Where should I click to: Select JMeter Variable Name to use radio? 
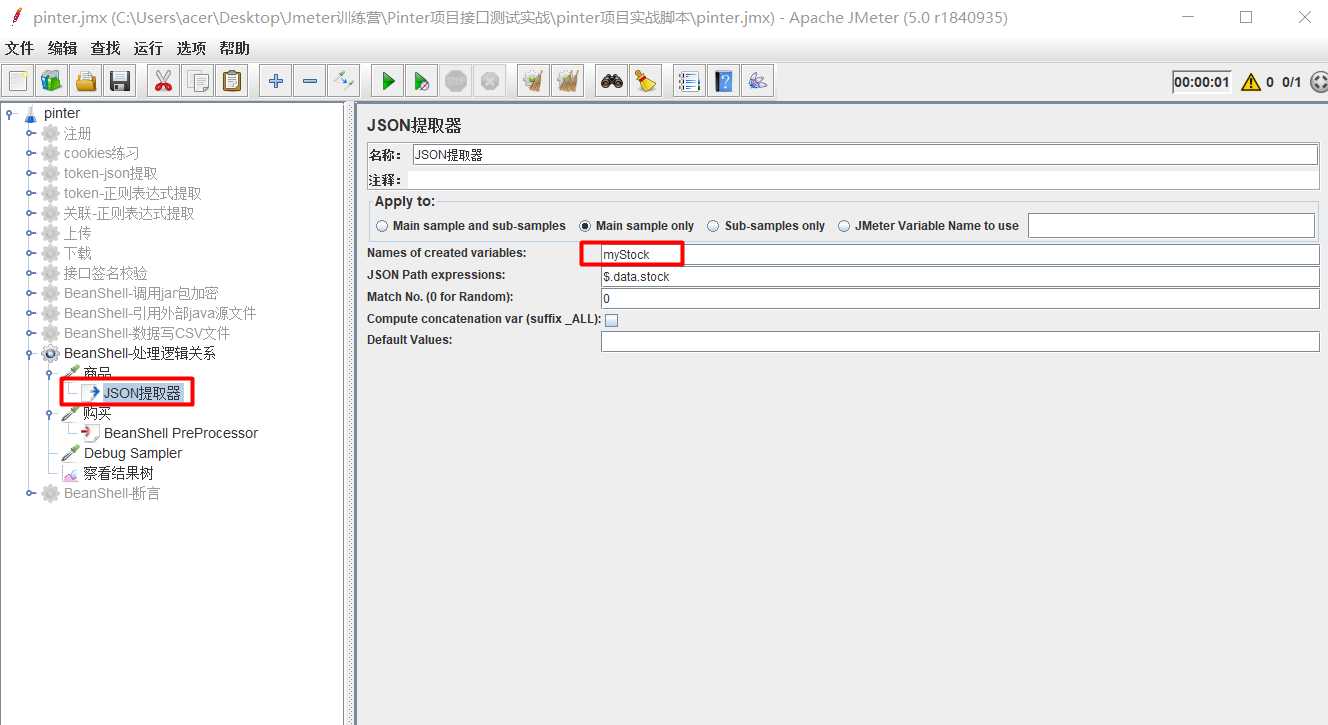845,226
